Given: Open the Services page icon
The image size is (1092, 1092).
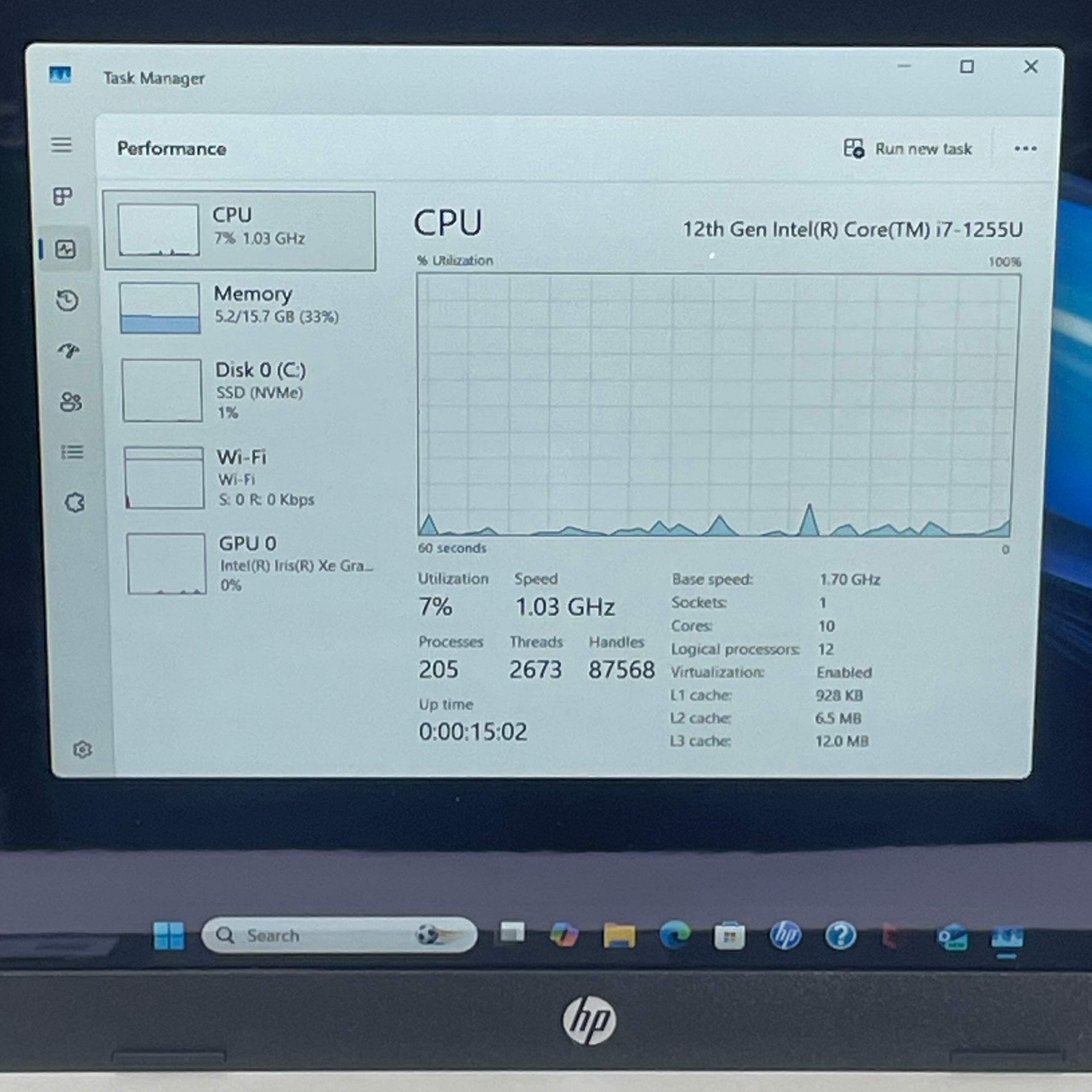Looking at the screenshot, I should pyautogui.click(x=75, y=503).
